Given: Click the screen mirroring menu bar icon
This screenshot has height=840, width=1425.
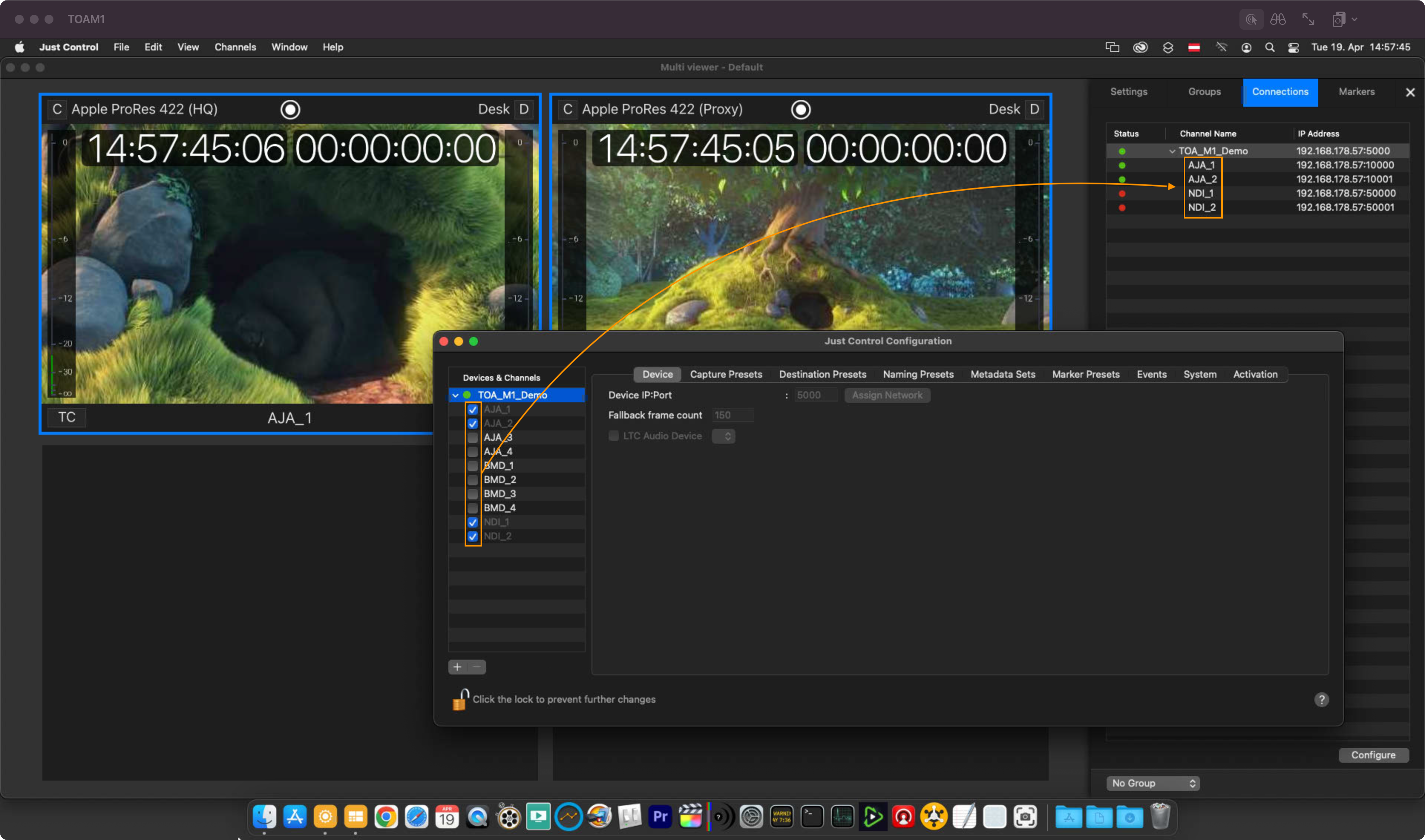Looking at the screenshot, I should tap(1113, 47).
